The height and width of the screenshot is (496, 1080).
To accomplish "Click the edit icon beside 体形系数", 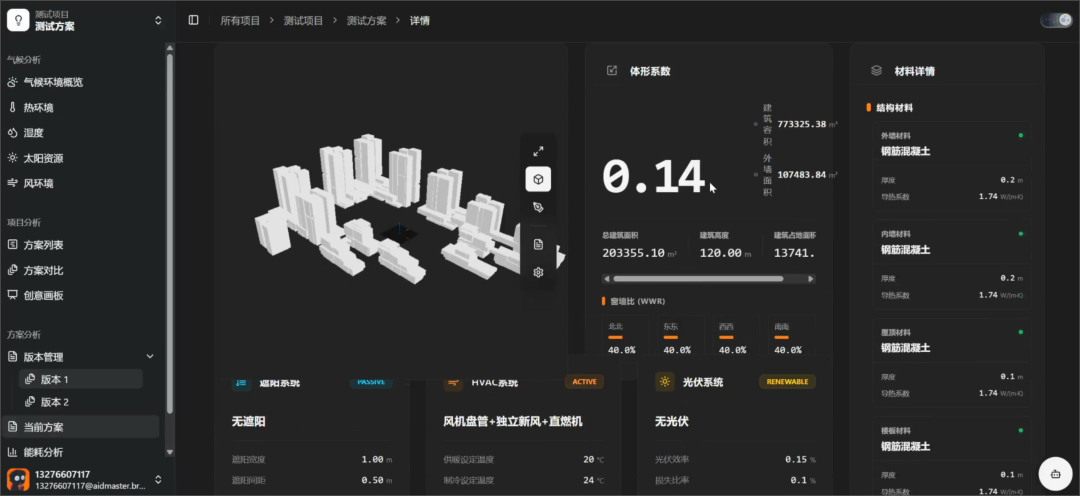I will 612,70.
